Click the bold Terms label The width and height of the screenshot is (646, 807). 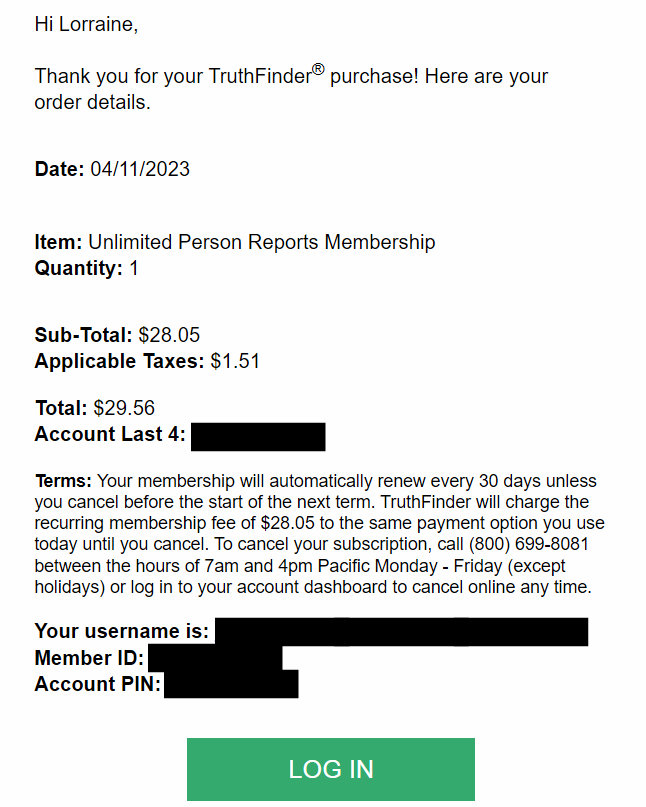point(63,481)
